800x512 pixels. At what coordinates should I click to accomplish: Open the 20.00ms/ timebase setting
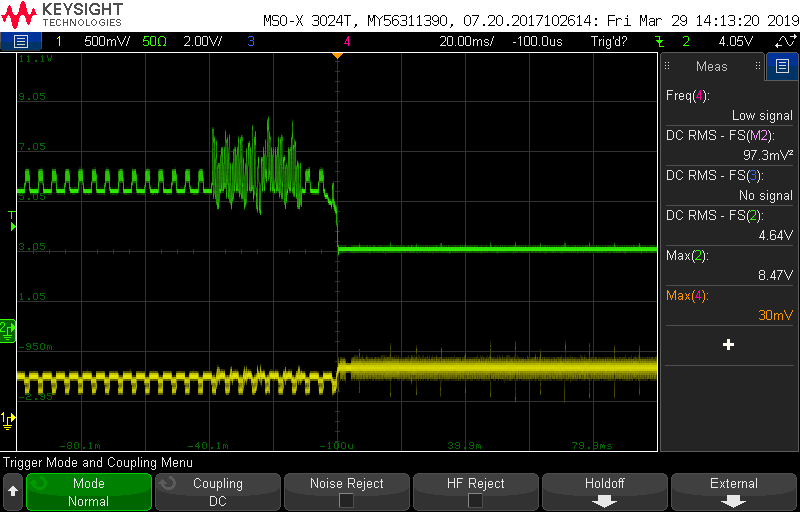point(466,41)
